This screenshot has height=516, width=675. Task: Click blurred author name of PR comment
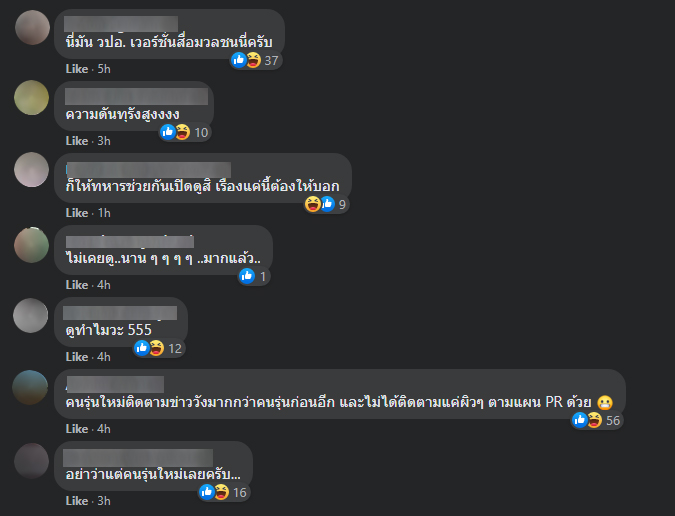point(115,384)
